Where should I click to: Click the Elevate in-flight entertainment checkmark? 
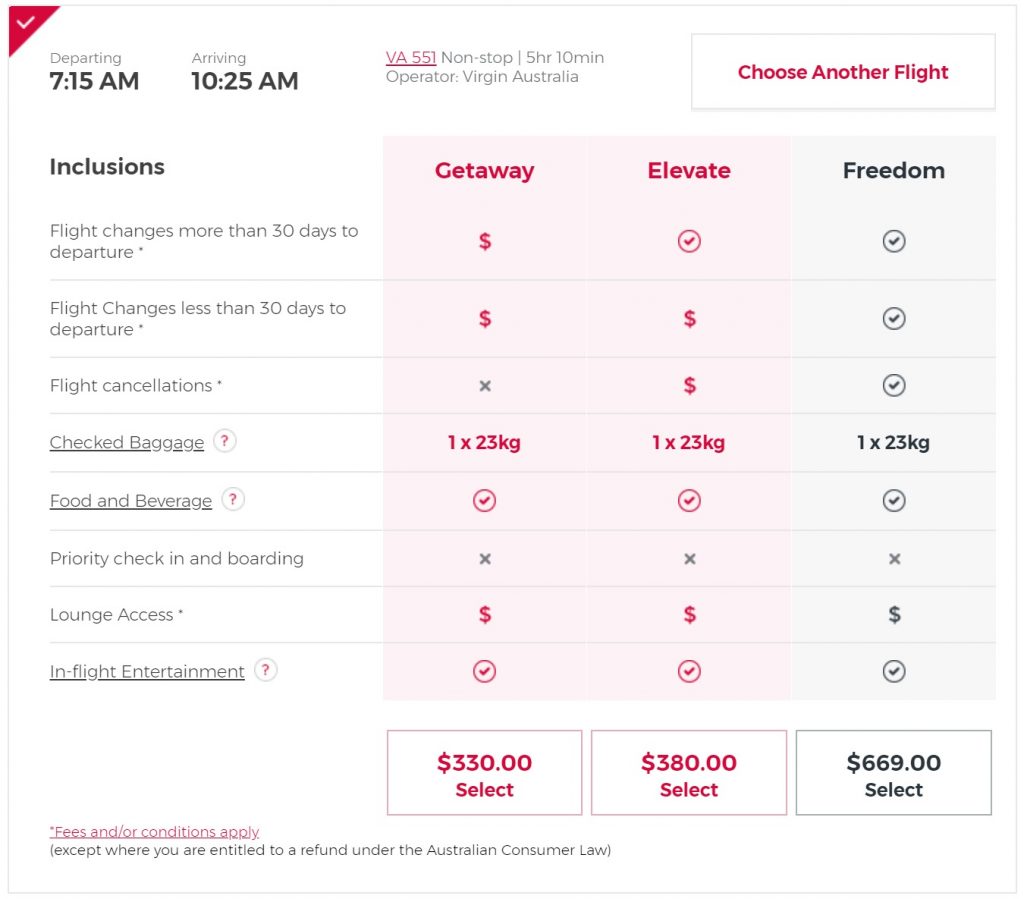point(688,671)
